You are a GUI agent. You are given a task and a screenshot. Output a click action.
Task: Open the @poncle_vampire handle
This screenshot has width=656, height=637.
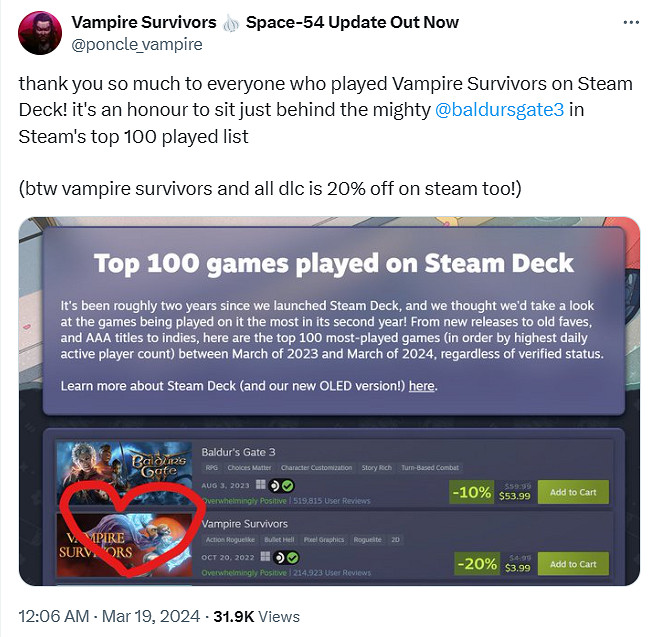[137, 44]
